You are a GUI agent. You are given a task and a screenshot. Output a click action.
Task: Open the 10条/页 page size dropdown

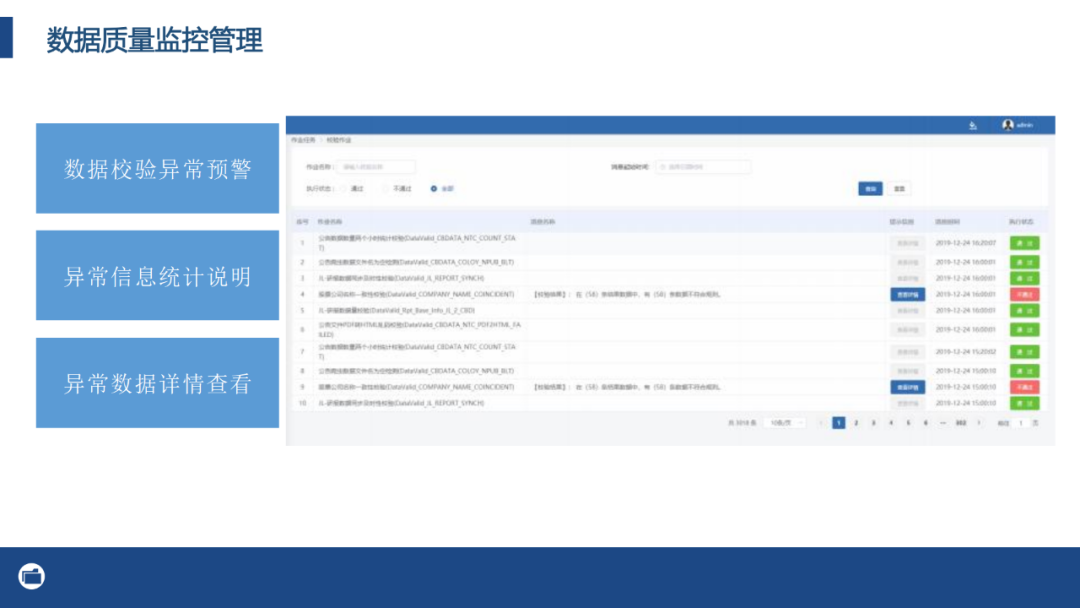[784, 423]
